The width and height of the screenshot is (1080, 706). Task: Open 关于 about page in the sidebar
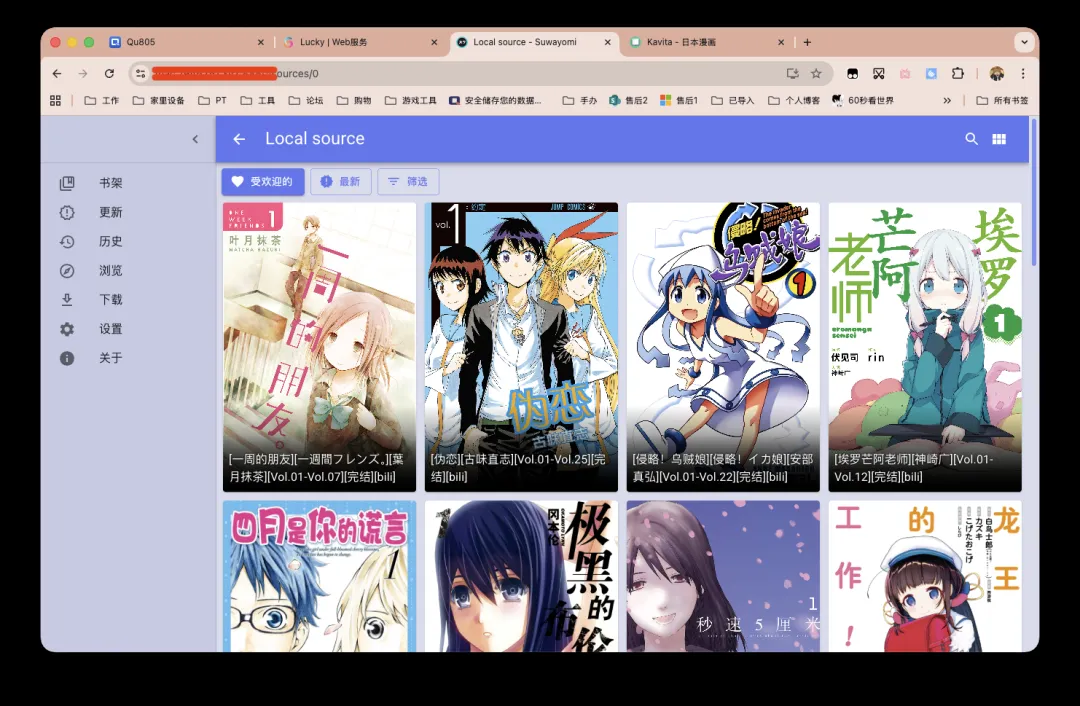click(x=110, y=358)
